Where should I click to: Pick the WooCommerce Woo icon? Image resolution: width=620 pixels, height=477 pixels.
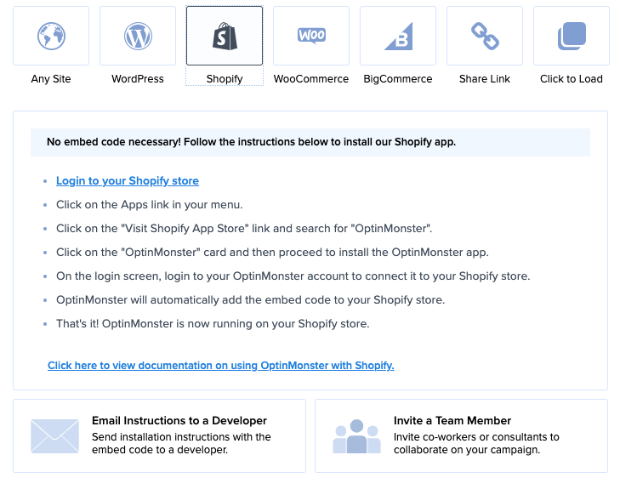click(x=311, y=36)
